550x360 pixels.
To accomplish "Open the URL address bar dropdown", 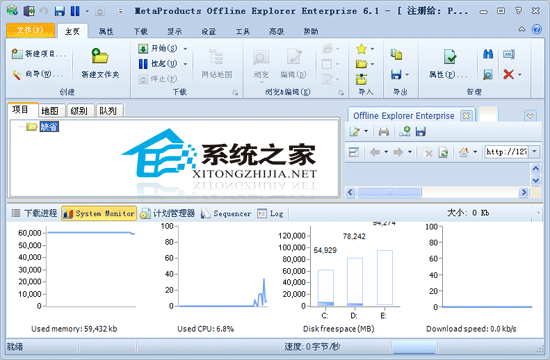I will pos(535,152).
